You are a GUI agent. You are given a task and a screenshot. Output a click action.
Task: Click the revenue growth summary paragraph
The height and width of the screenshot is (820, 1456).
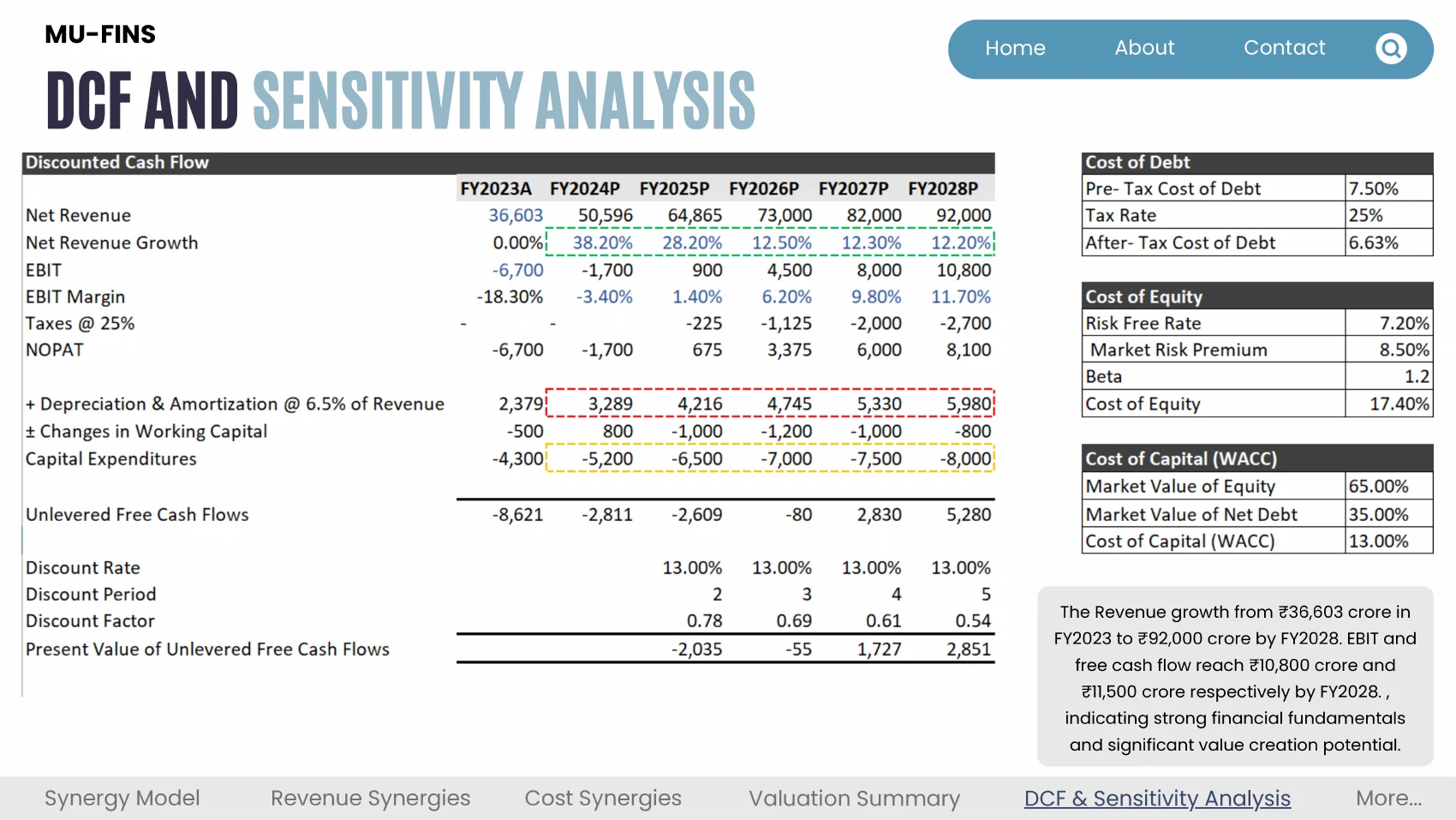pyautogui.click(x=1235, y=678)
